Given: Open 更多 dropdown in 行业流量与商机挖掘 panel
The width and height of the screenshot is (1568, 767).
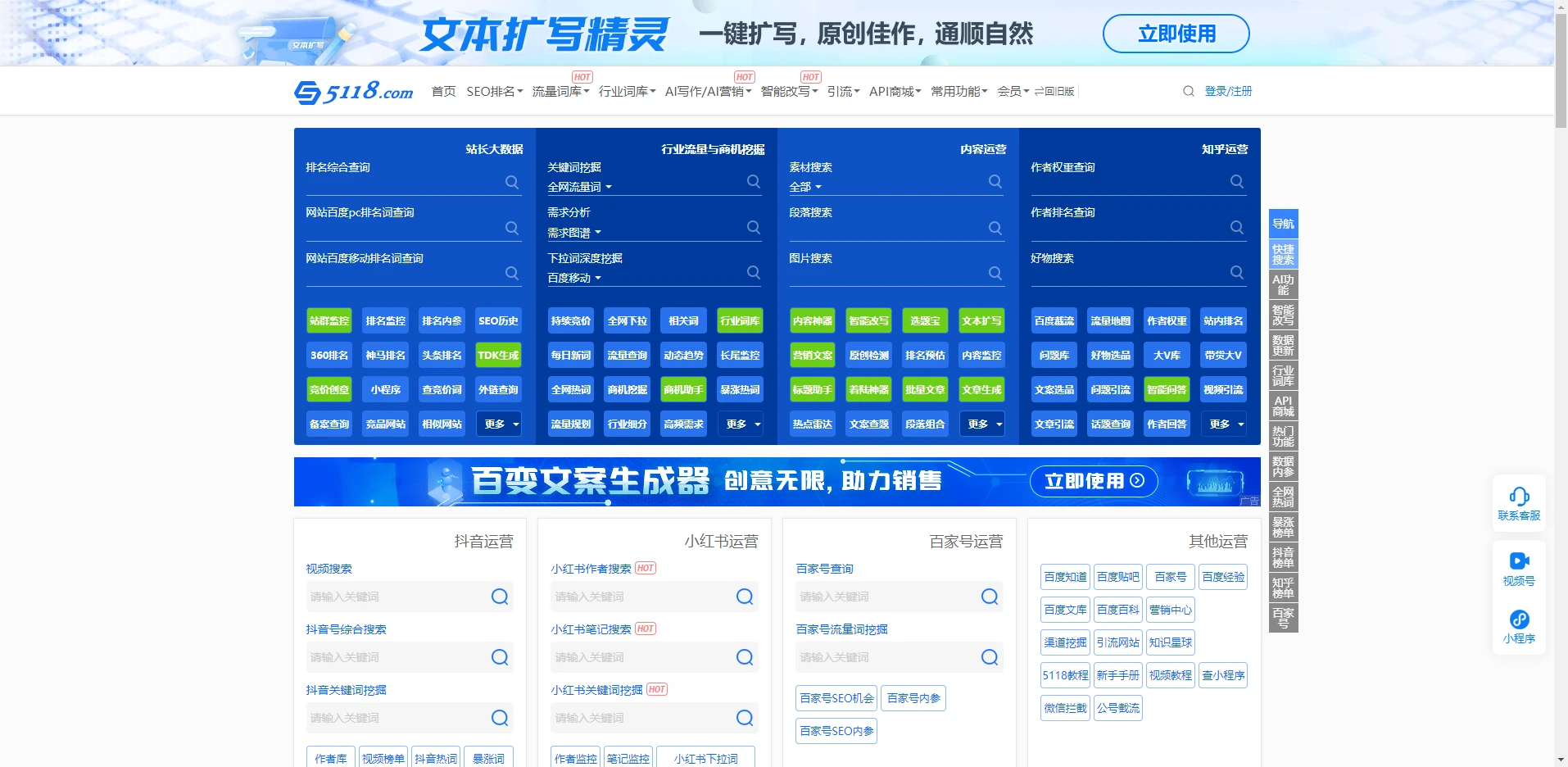Looking at the screenshot, I should pos(741,424).
